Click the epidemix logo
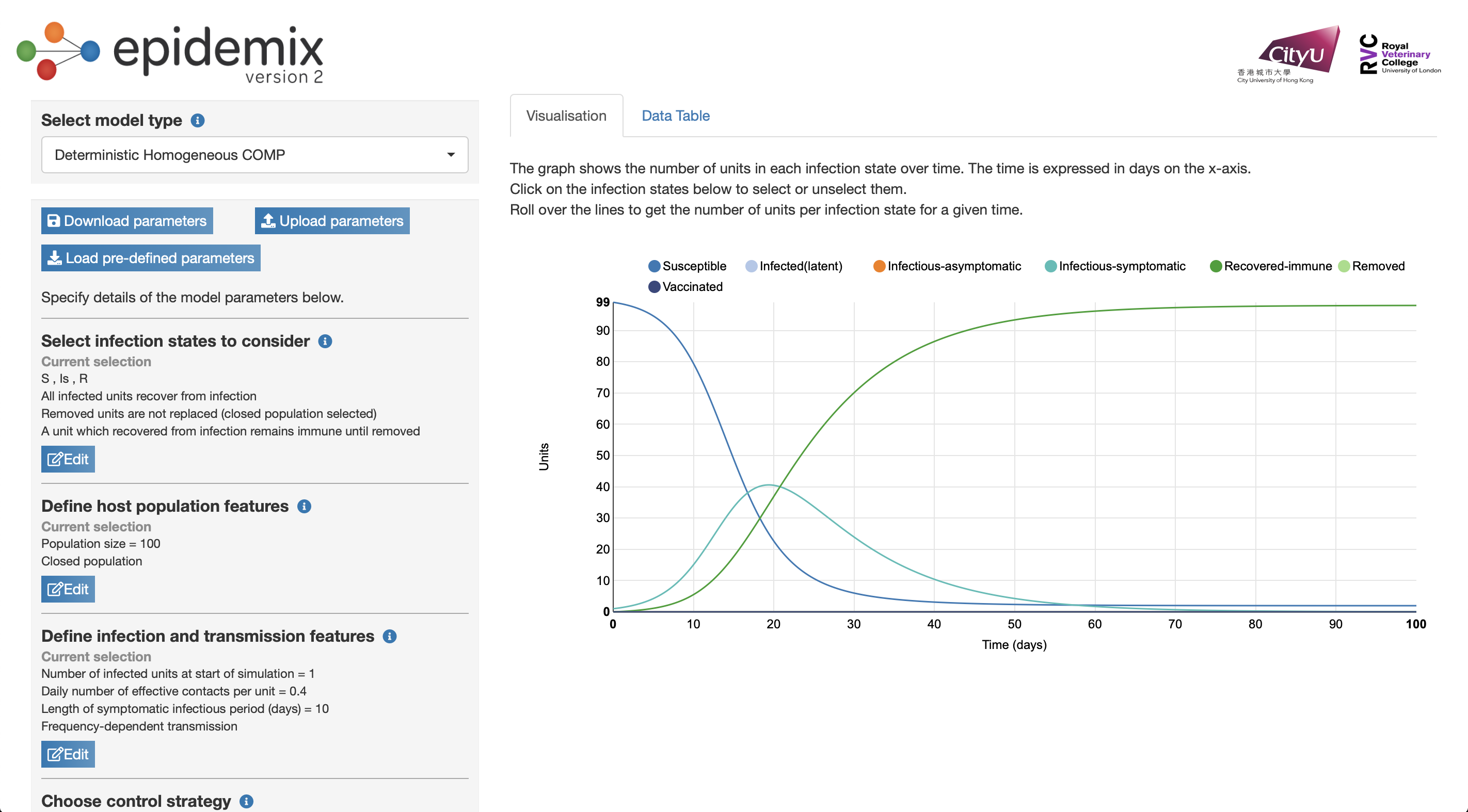The width and height of the screenshot is (1468, 812). tap(171, 53)
